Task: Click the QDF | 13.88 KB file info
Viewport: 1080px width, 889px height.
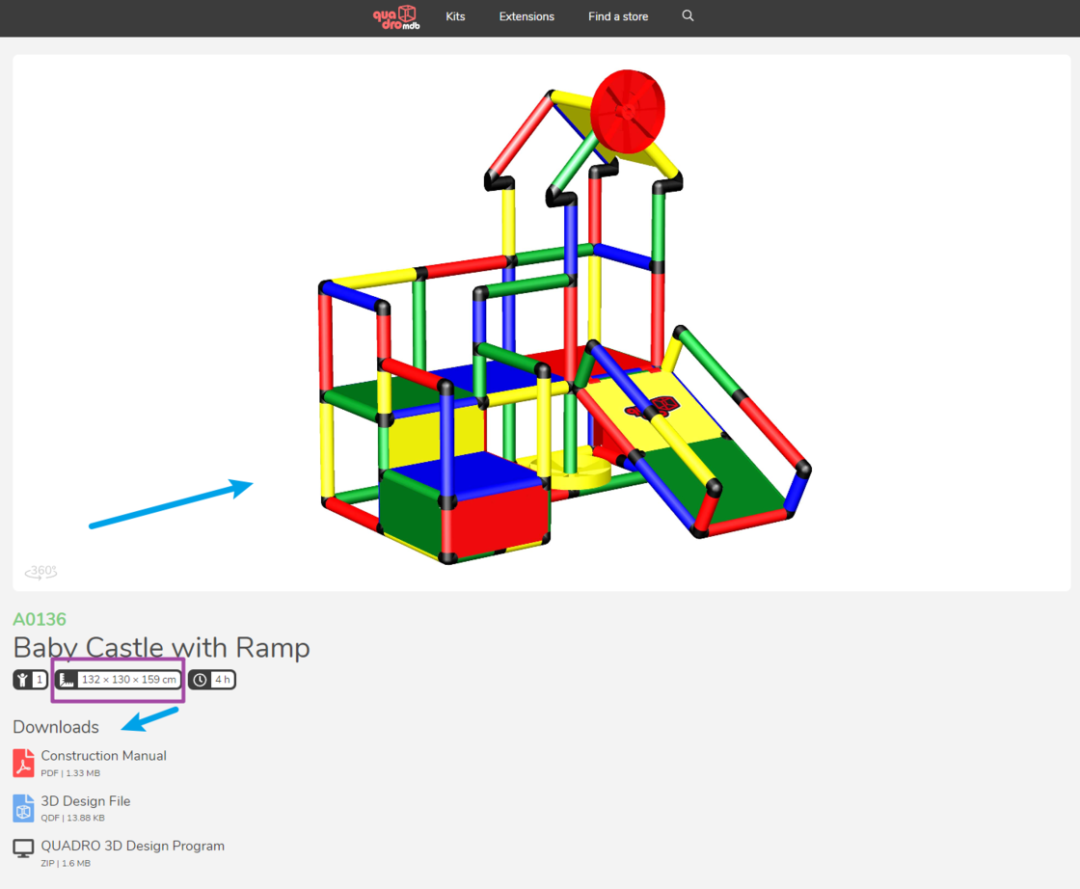Action: [72, 818]
